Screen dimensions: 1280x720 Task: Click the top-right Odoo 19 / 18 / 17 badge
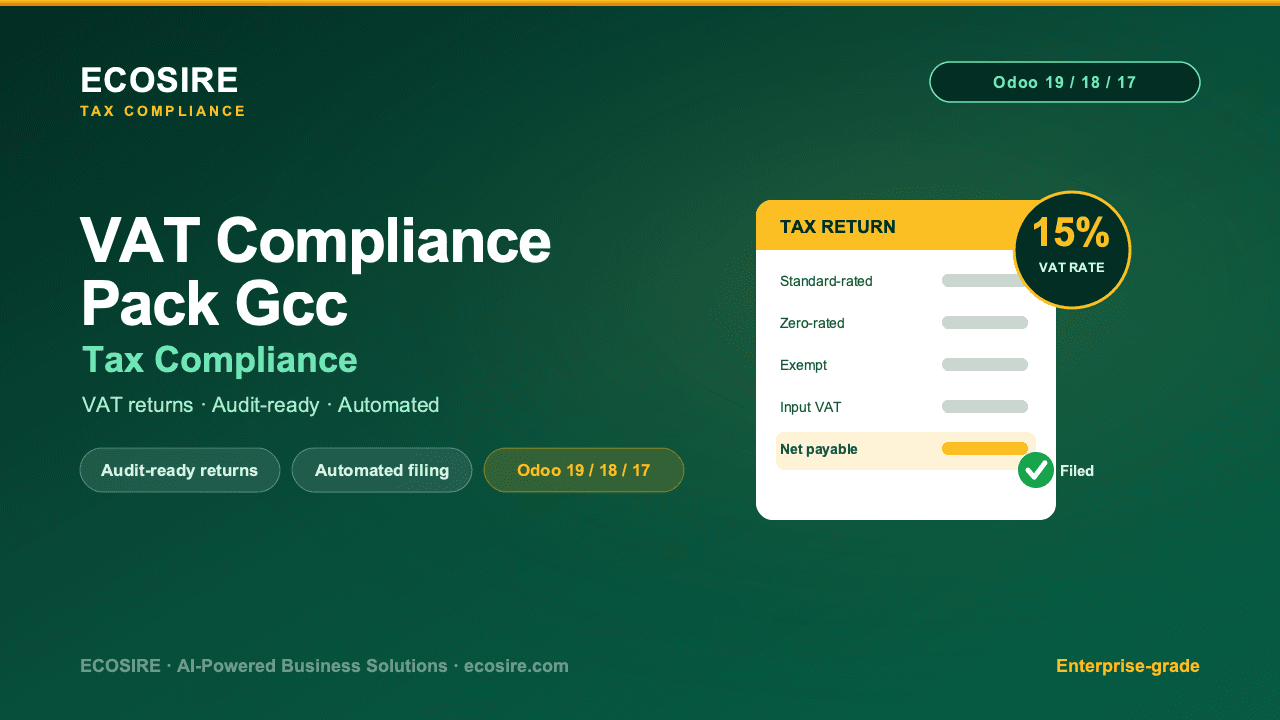1065,82
